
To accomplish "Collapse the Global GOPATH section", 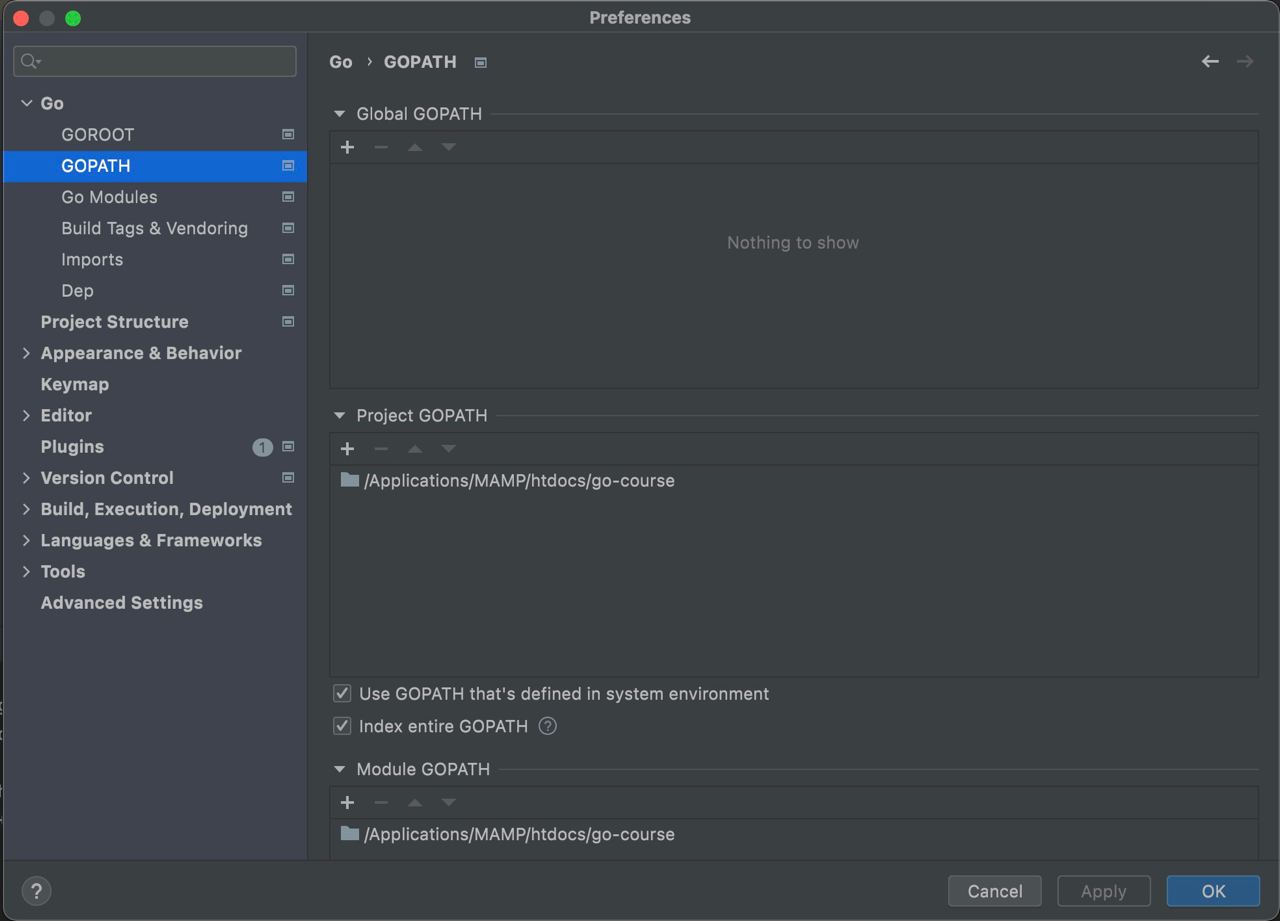I will pos(339,114).
